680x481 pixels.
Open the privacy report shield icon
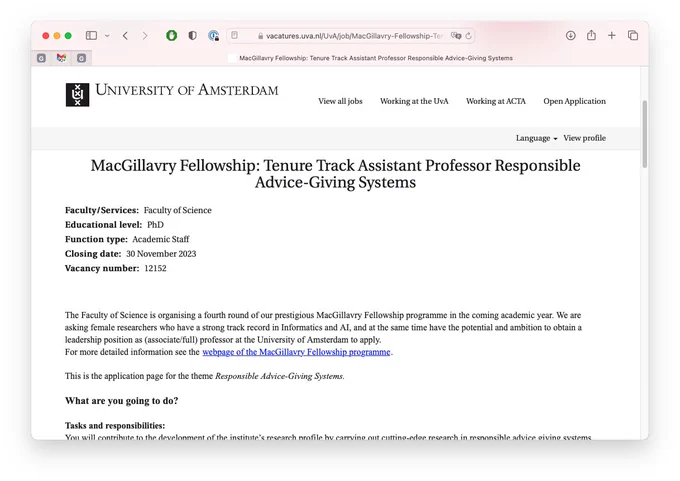click(x=192, y=36)
